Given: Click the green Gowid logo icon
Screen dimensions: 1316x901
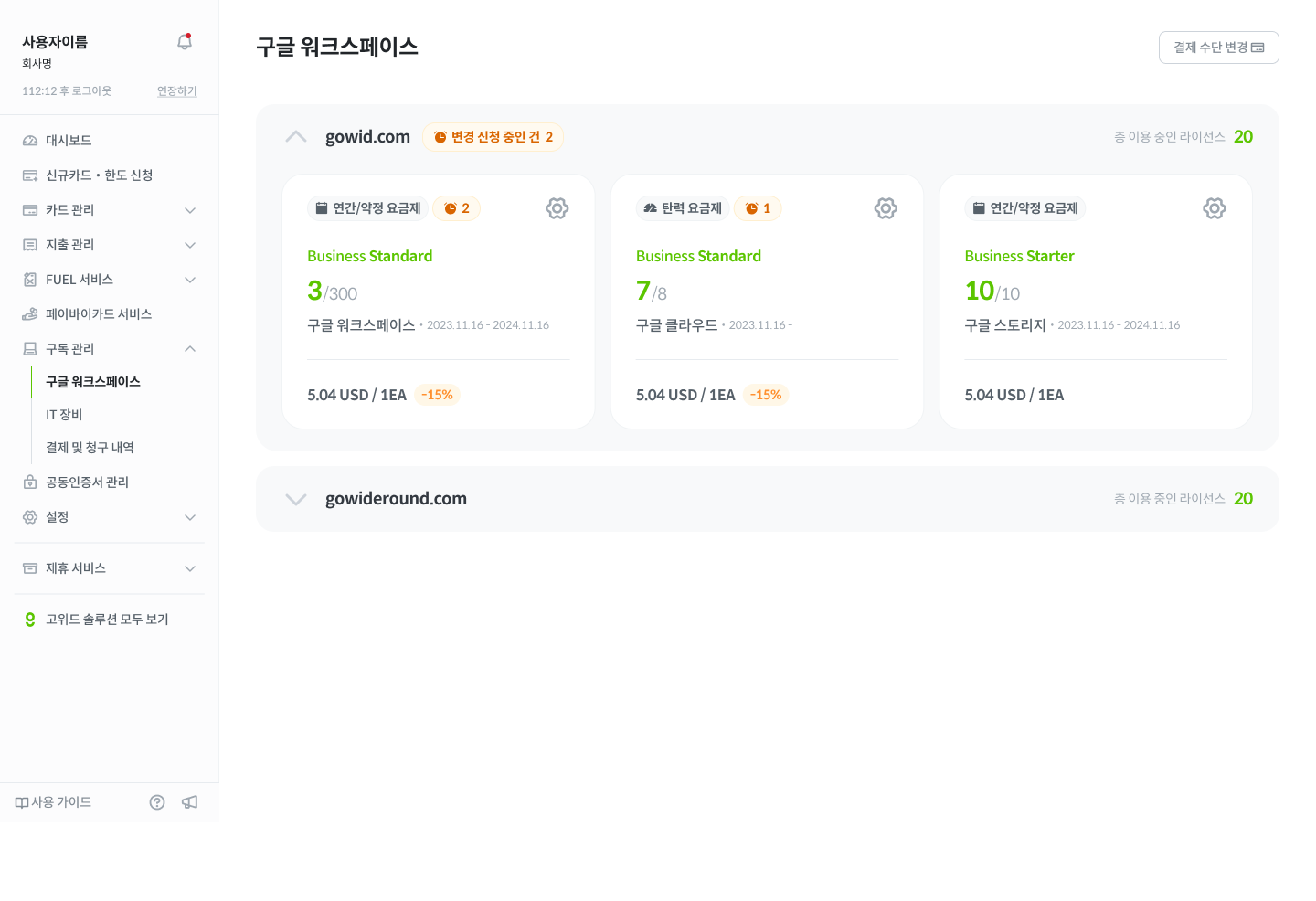Looking at the screenshot, I should [x=30, y=620].
